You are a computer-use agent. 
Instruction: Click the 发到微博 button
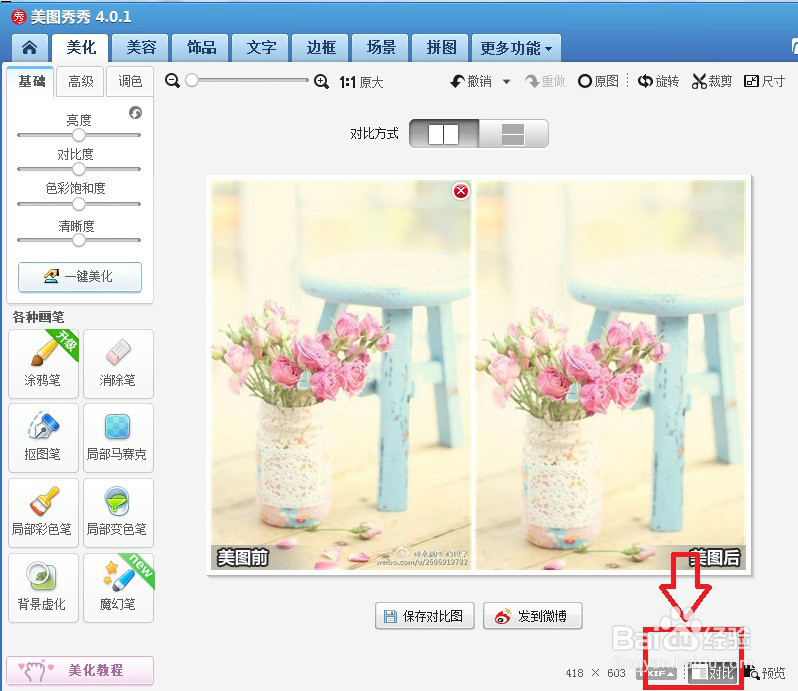(532, 616)
